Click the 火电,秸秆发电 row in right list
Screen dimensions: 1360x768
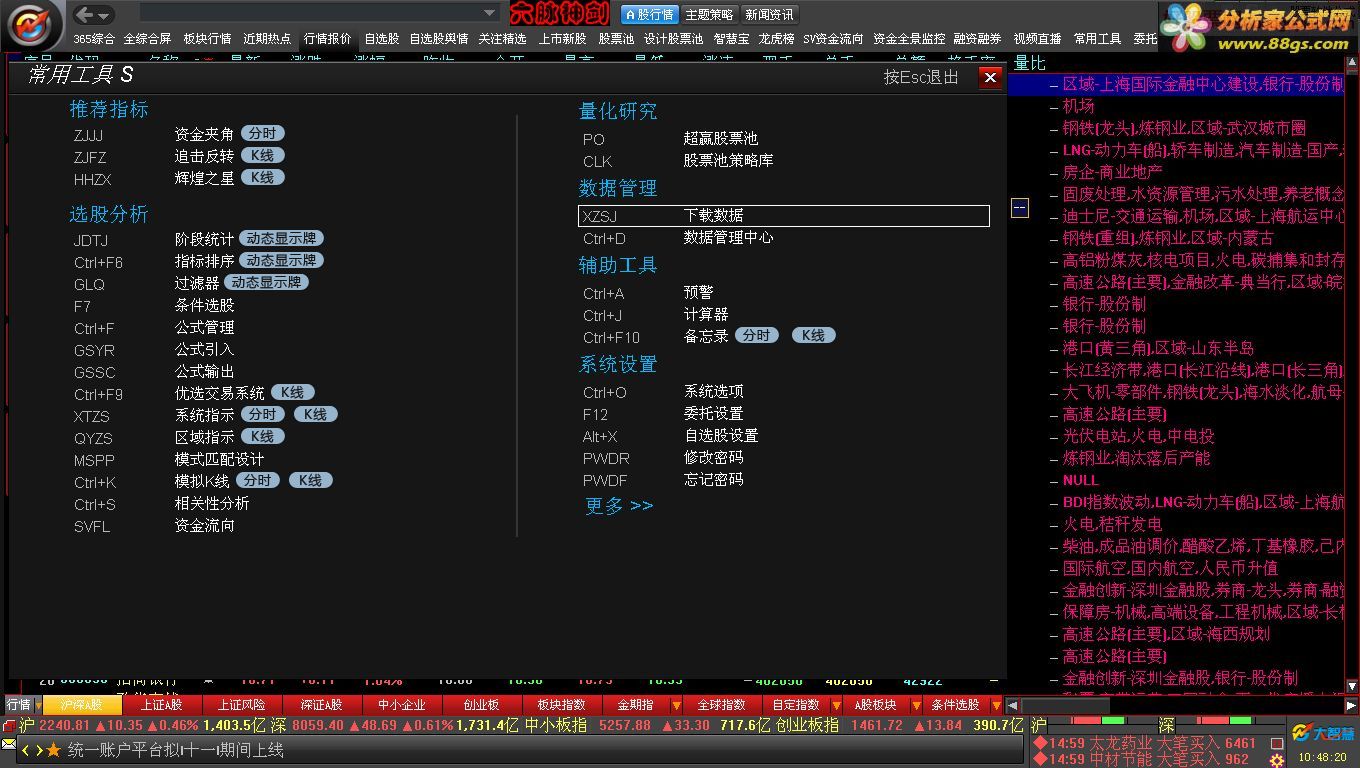click(x=1112, y=524)
